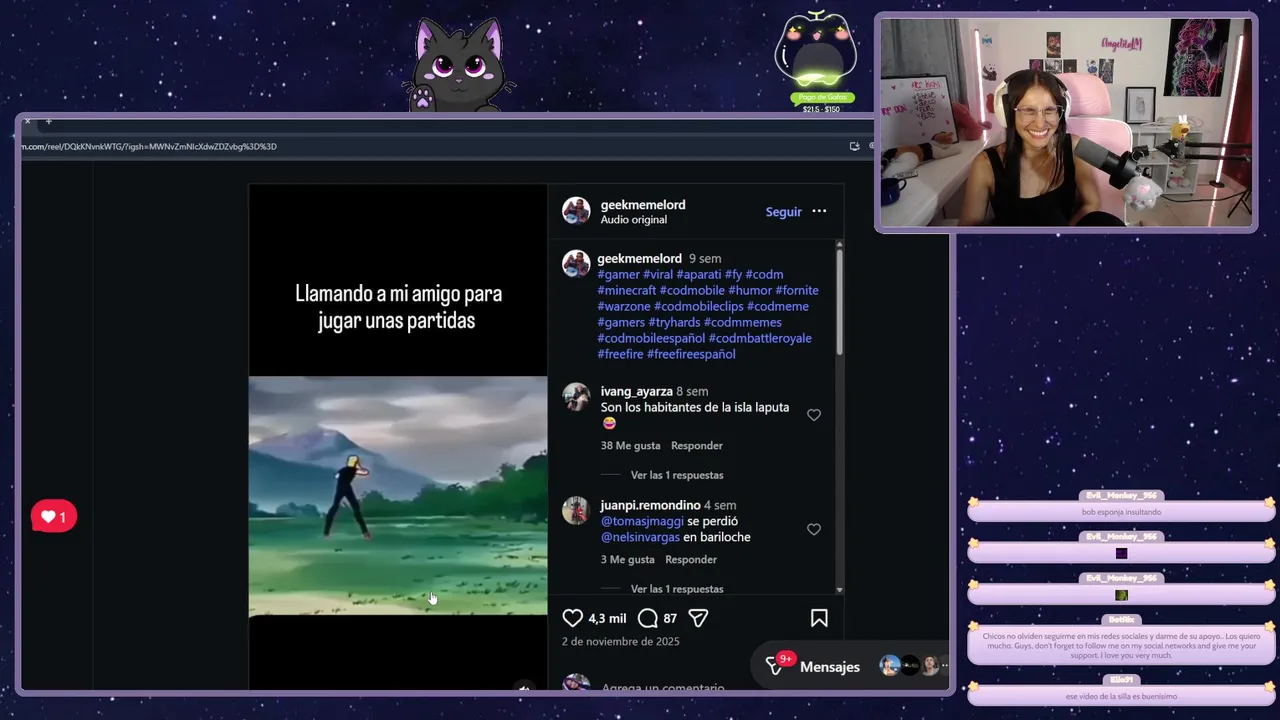1280x720 pixels.
Task: Open the #codm hashtag
Action: tap(764, 274)
